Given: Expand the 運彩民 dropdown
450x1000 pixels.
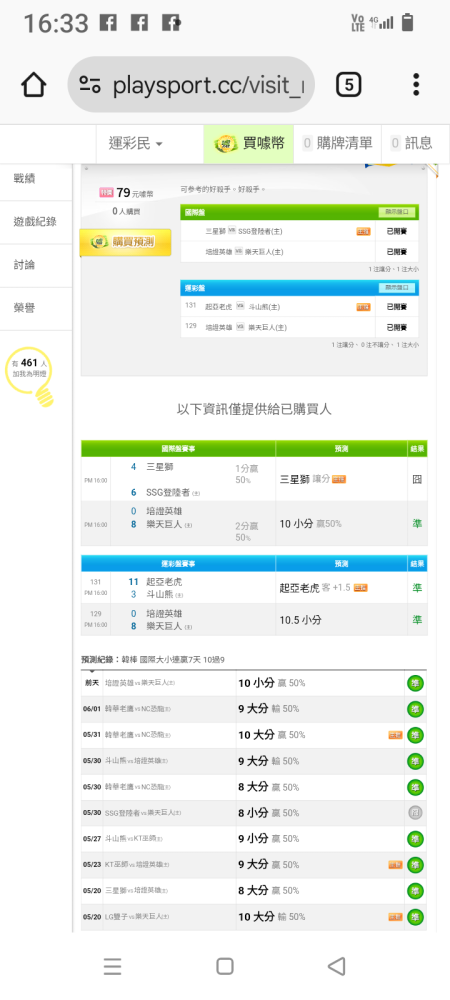Looking at the screenshot, I should click(135, 143).
